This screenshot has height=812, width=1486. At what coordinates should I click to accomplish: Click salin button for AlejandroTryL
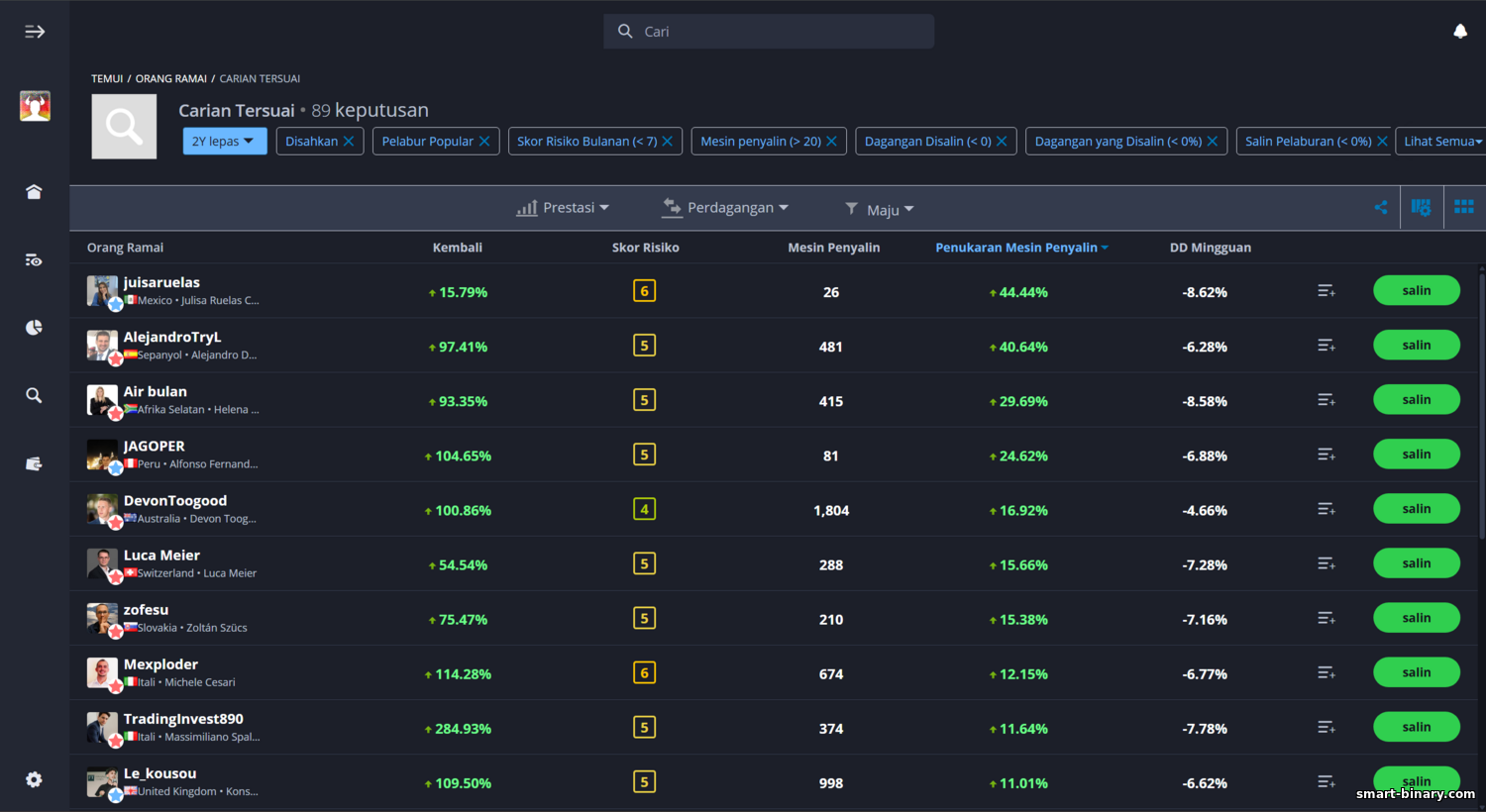(1416, 346)
